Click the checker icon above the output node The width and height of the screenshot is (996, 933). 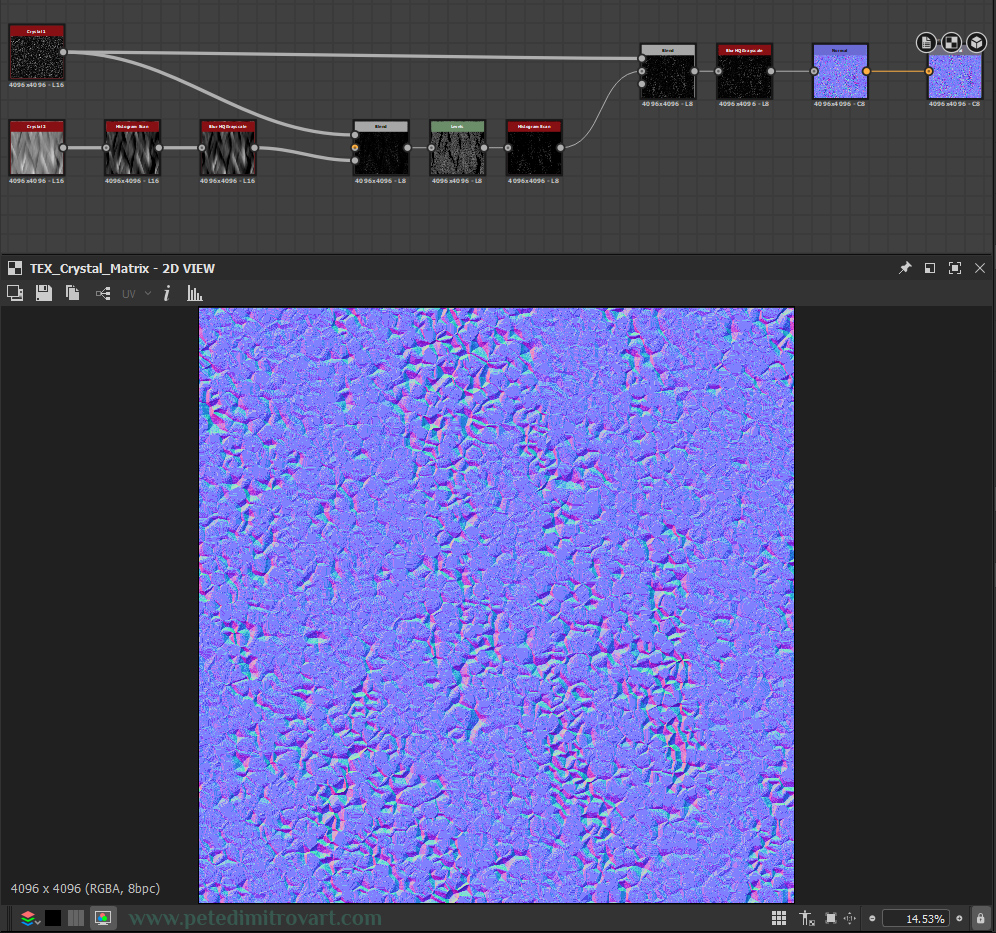click(951, 43)
